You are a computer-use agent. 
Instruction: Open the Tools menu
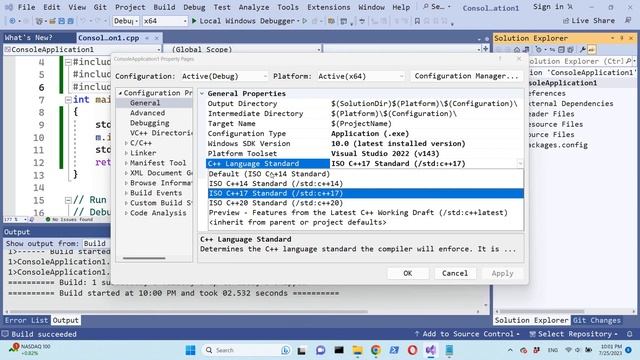[288, 7]
